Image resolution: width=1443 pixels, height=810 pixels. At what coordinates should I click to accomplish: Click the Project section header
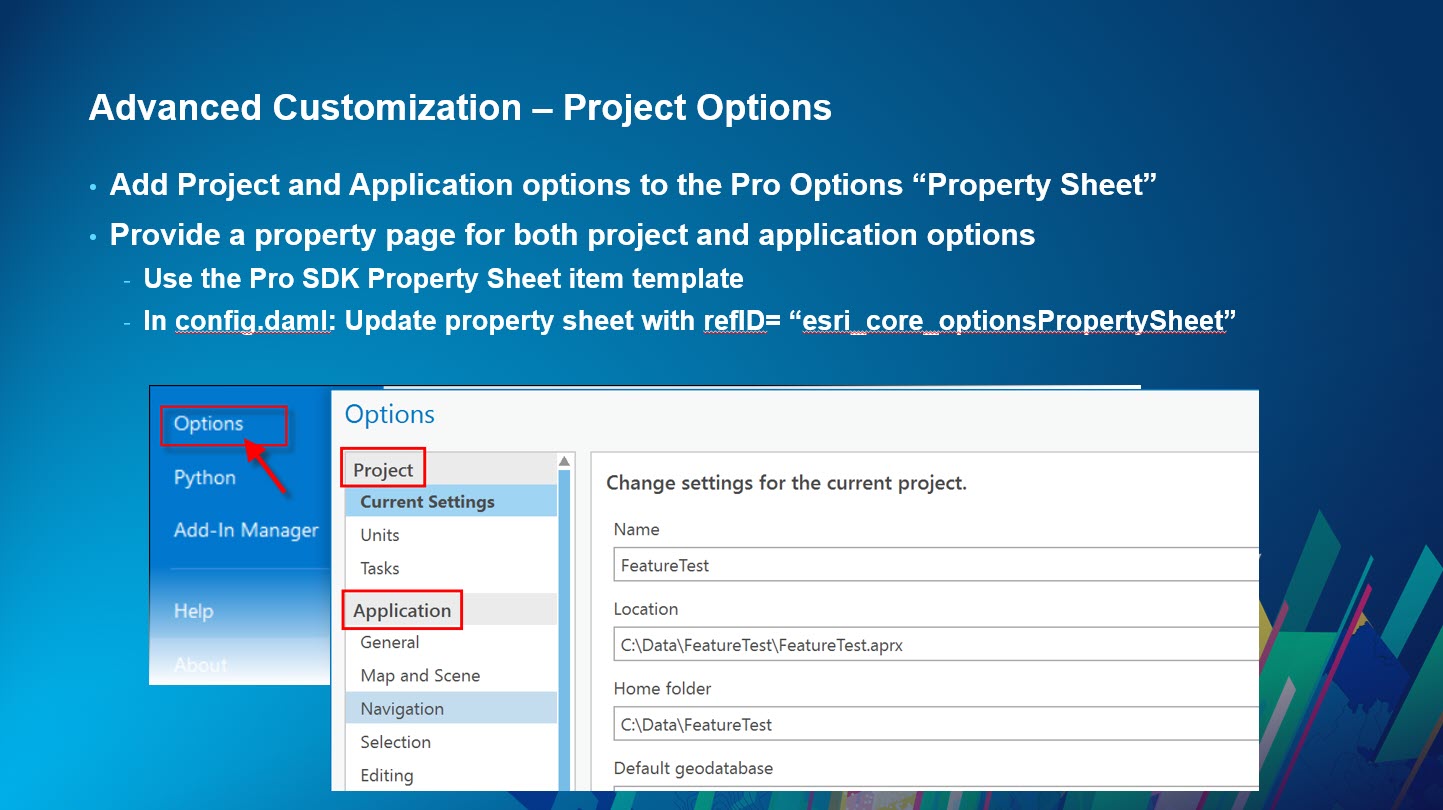coord(381,468)
